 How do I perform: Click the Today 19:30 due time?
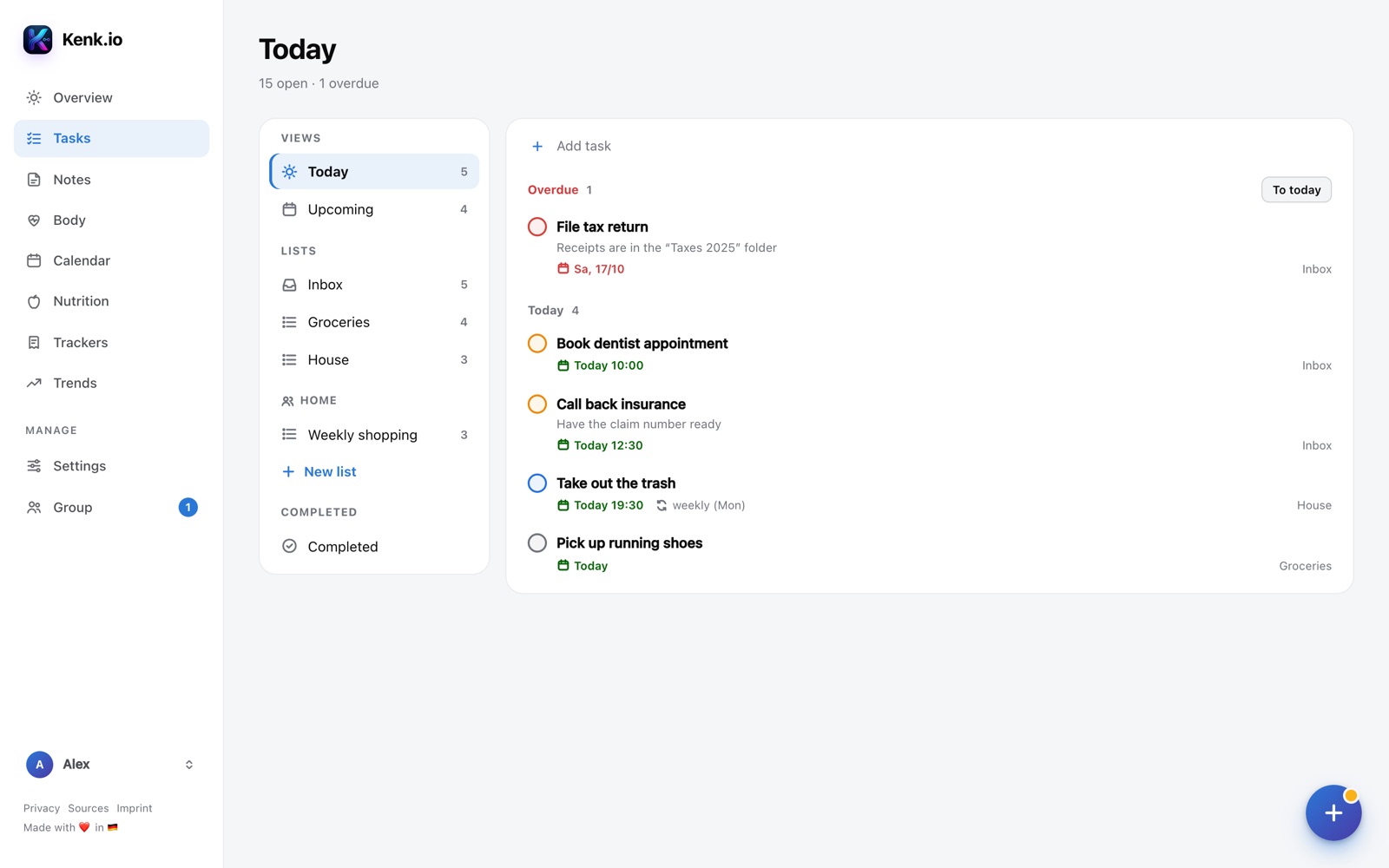click(600, 505)
